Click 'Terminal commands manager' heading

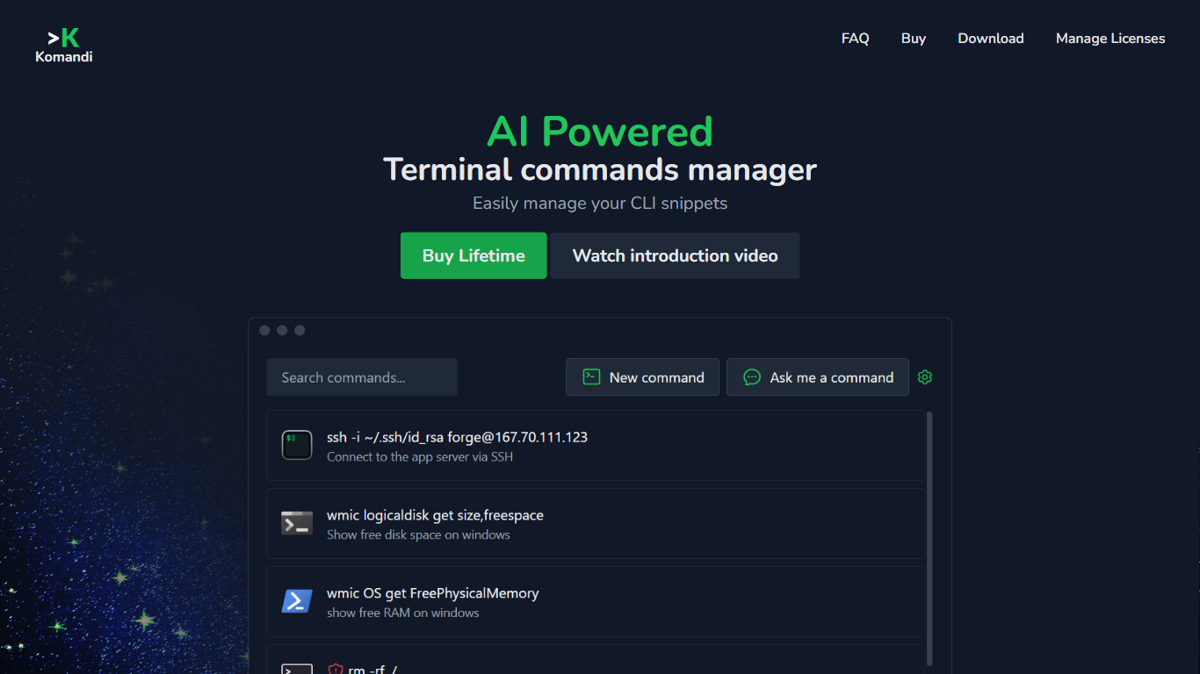600,169
